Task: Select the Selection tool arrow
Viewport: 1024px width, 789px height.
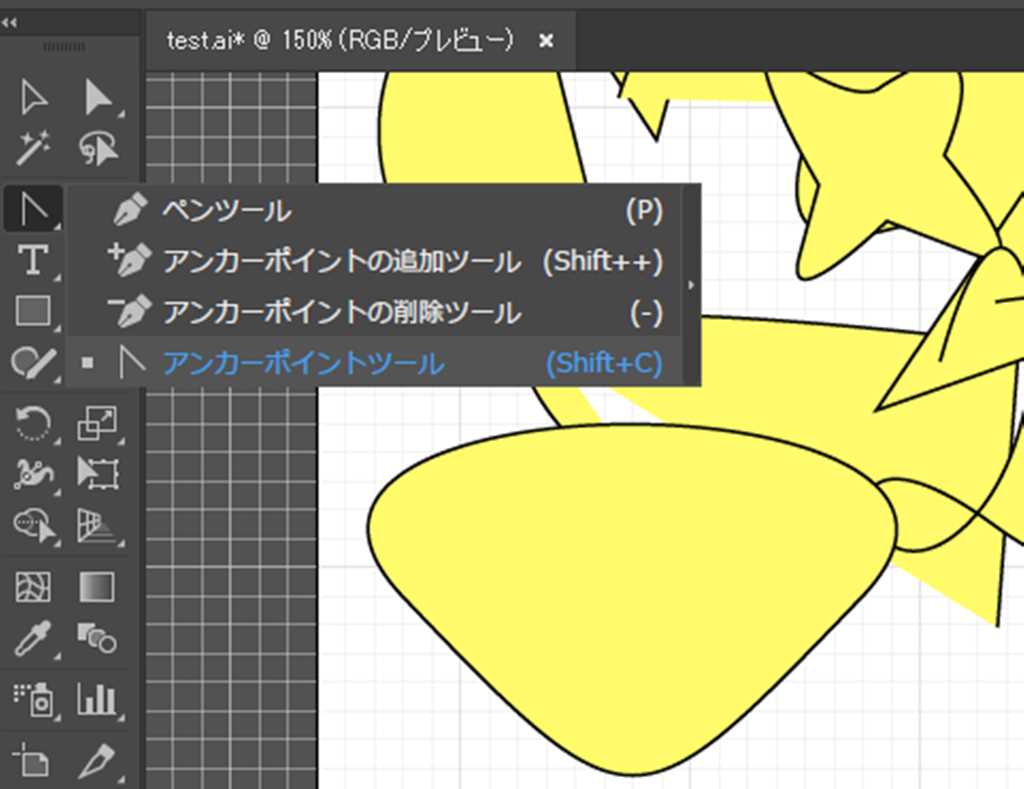Action: coord(33,98)
